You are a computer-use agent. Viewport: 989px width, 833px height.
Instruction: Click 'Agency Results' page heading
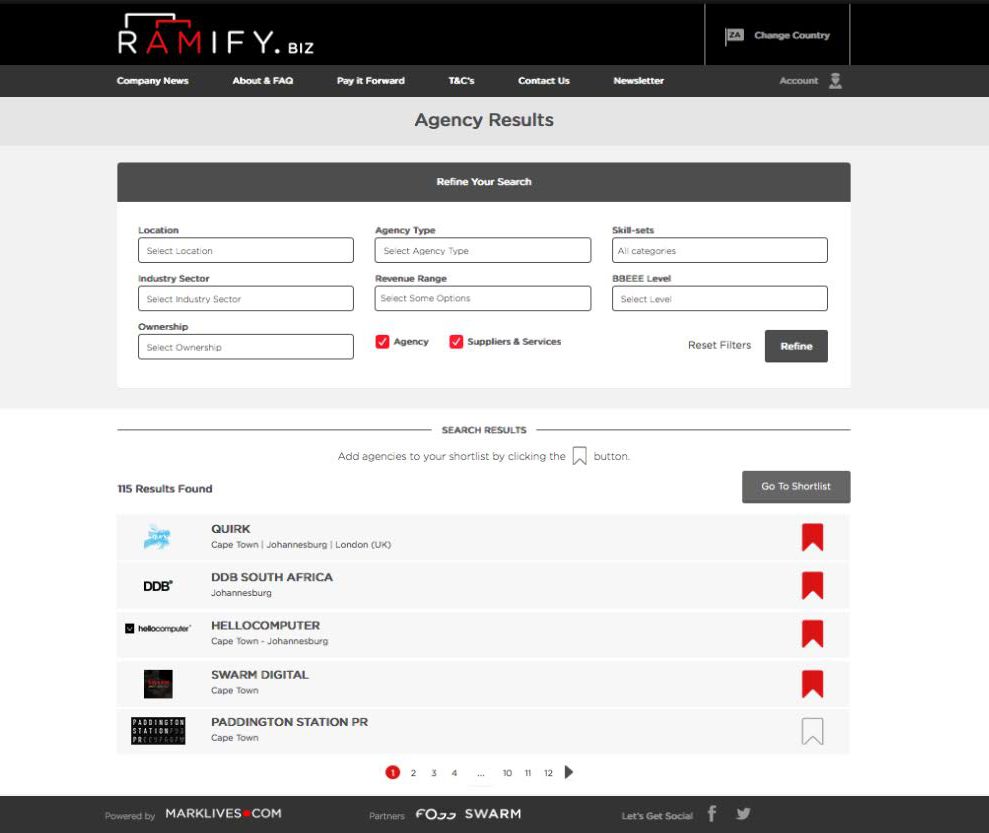coord(484,120)
